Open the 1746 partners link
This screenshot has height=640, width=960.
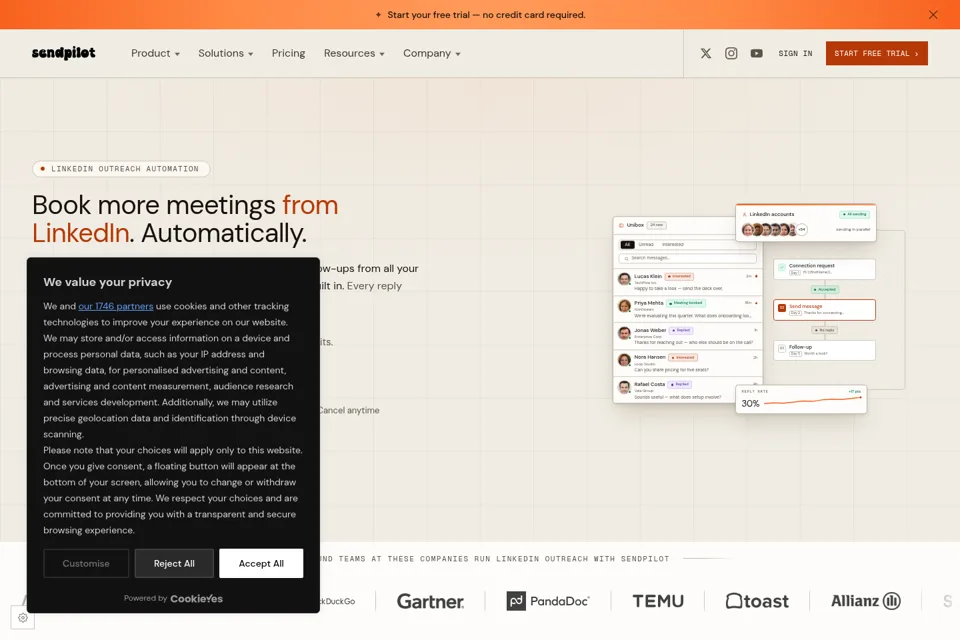point(116,306)
